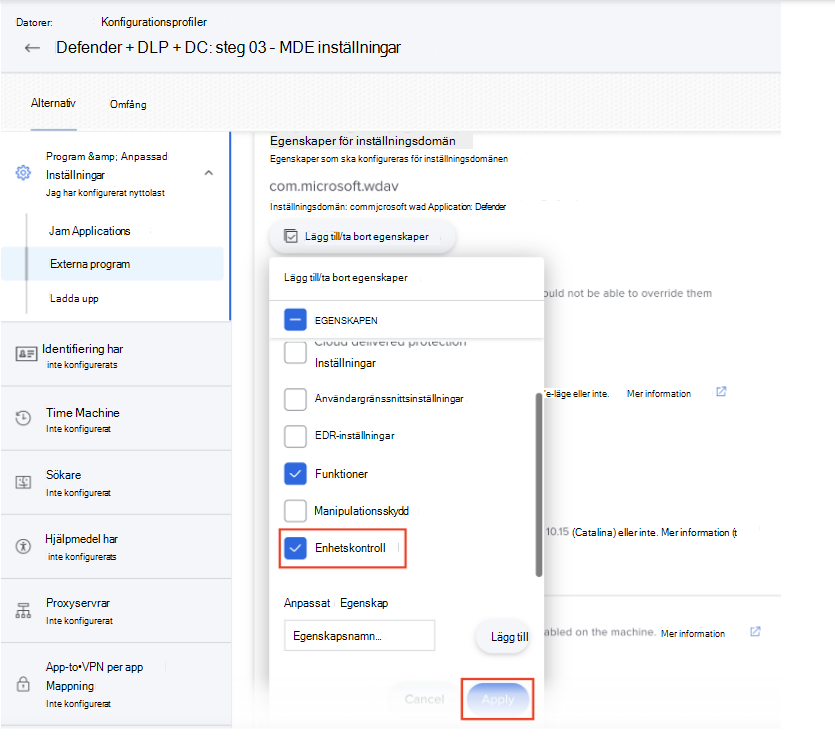Open external link icon beside first Mer information
835x746 pixels.
[721, 392]
